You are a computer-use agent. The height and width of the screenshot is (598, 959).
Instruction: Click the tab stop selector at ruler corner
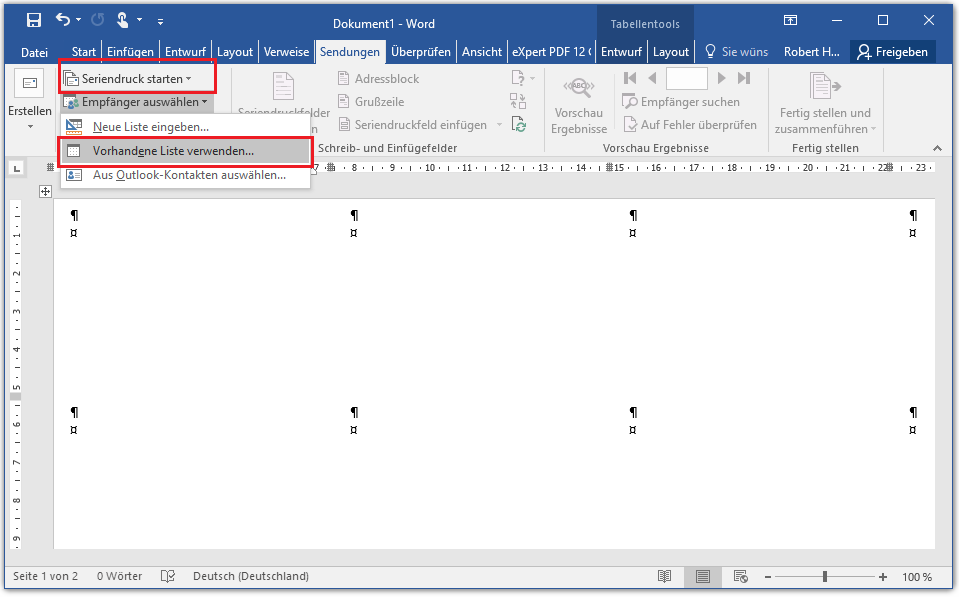(x=16, y=169)
